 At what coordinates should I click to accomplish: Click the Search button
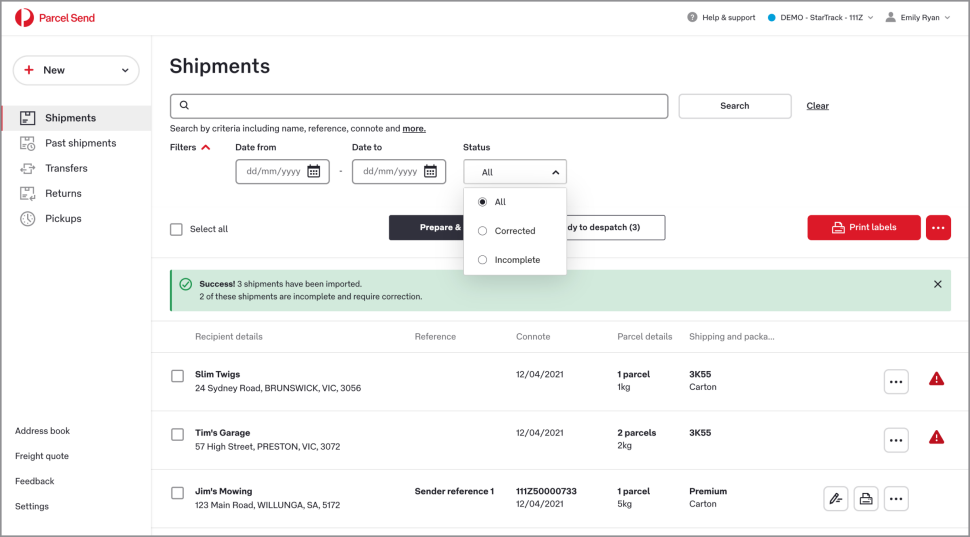pyautogui.click(x=734, y=106)
